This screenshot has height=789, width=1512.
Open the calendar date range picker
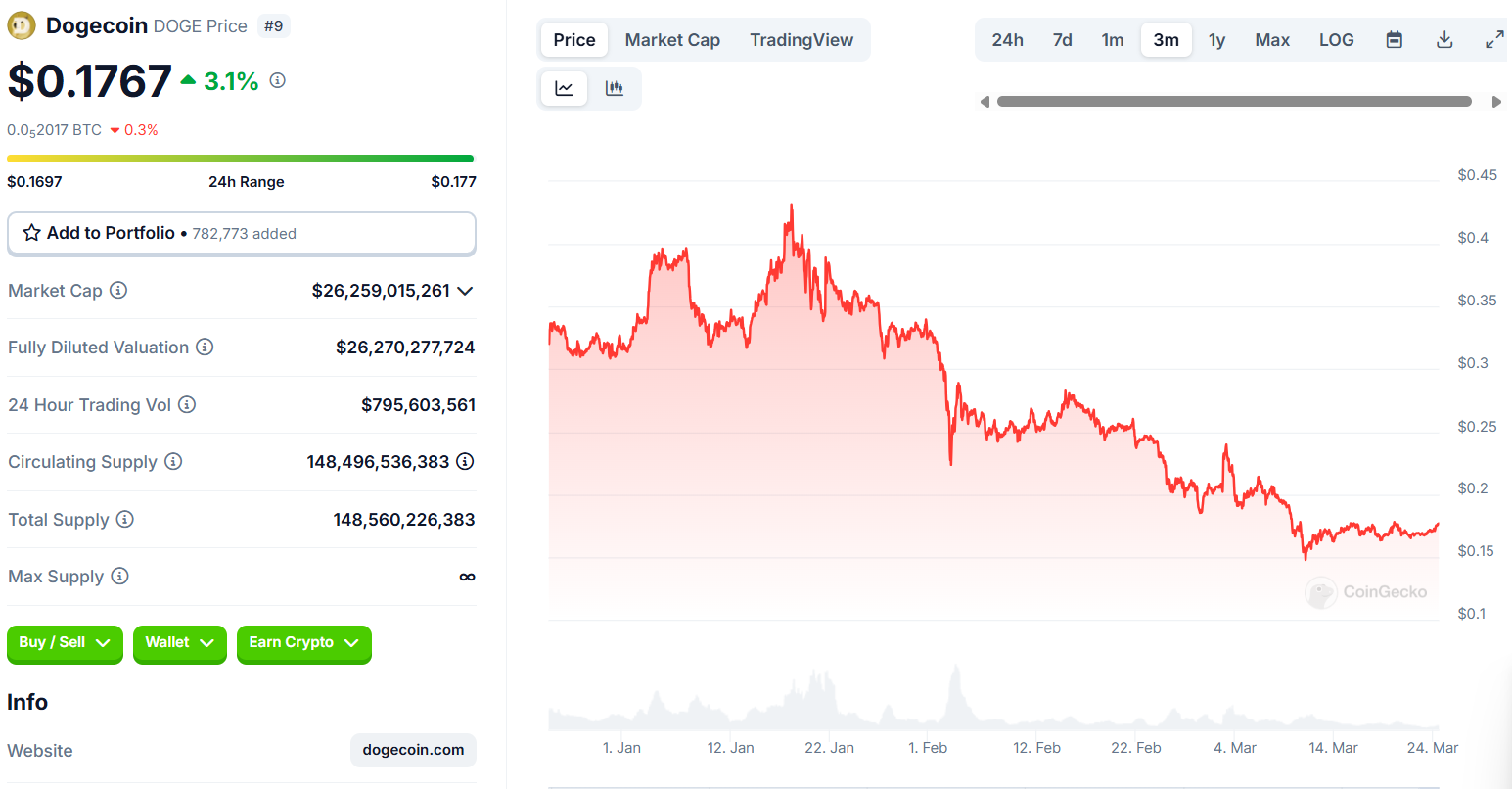[1395, 40]
